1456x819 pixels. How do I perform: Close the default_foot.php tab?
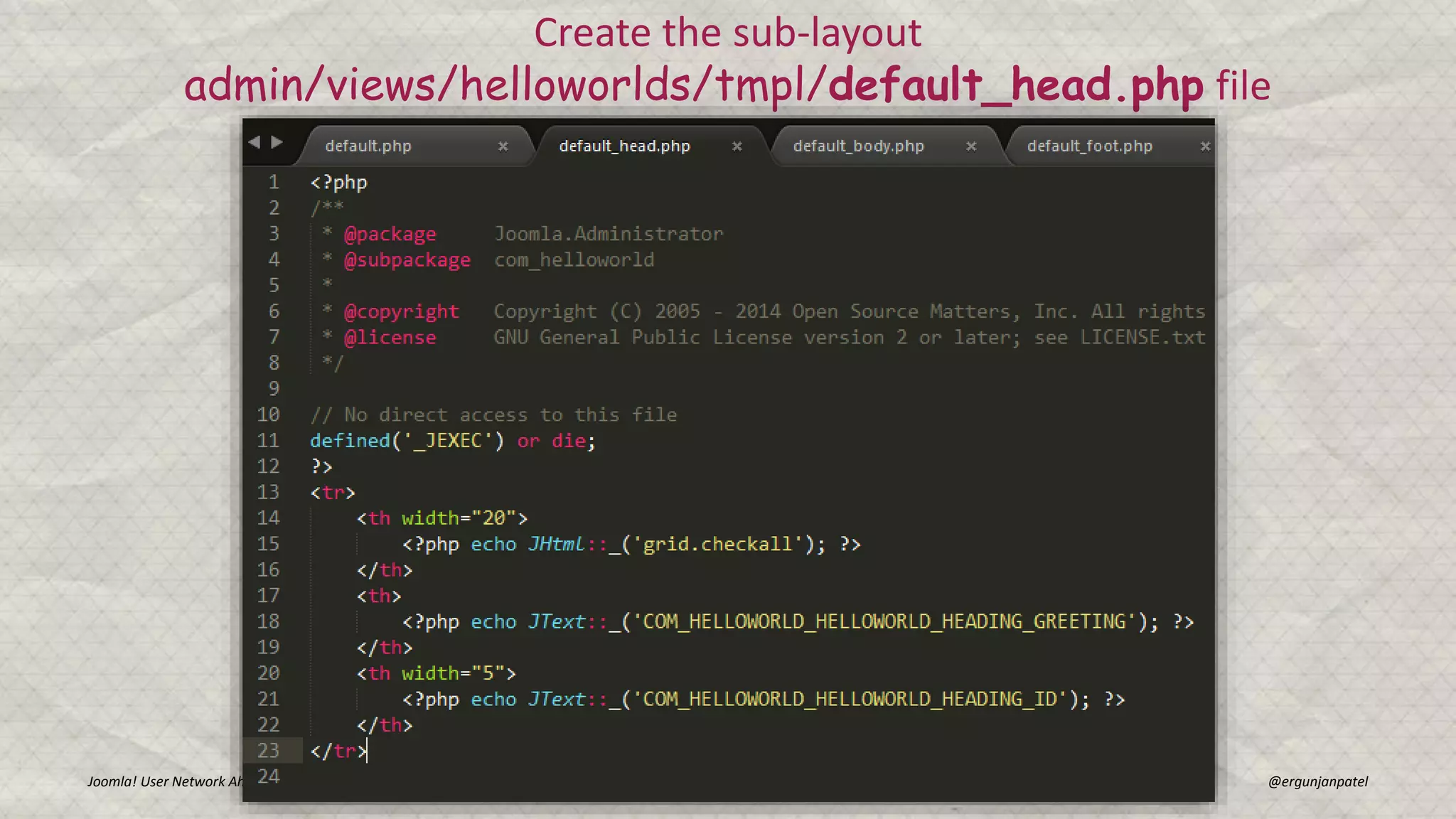[1205, 146]
